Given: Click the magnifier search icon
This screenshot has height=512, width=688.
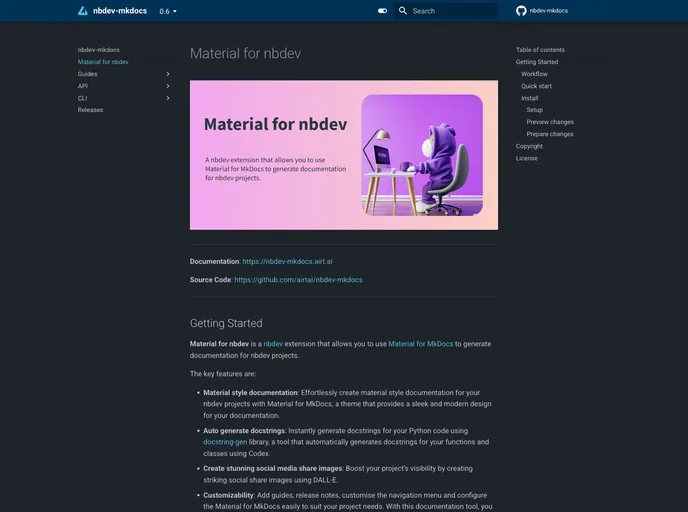Looking at the screenshot, I should pos(402,11).
